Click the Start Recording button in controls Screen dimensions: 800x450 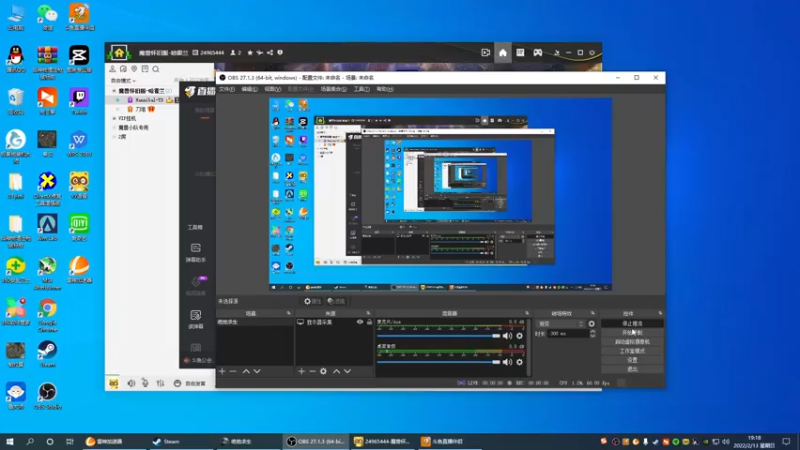click(x=632, y=333)
